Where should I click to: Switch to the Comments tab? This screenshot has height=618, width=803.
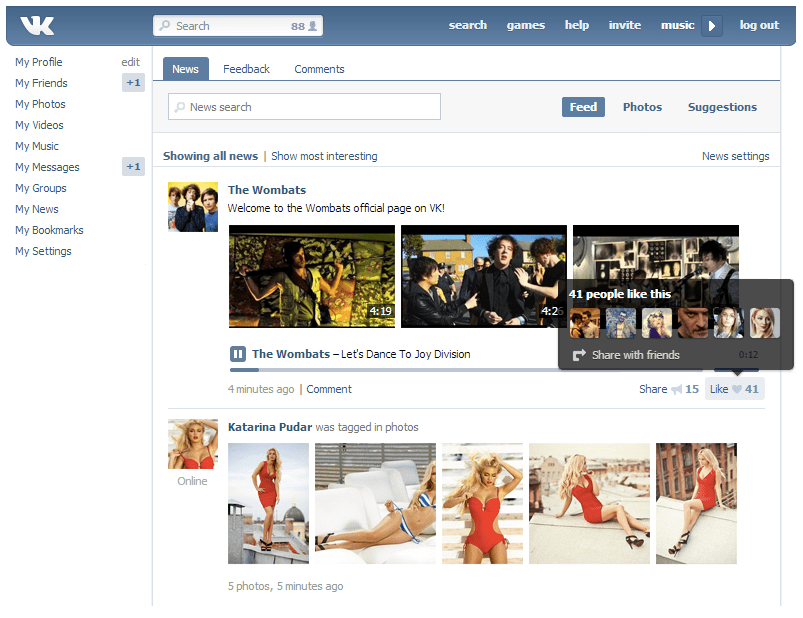(319, 69)
